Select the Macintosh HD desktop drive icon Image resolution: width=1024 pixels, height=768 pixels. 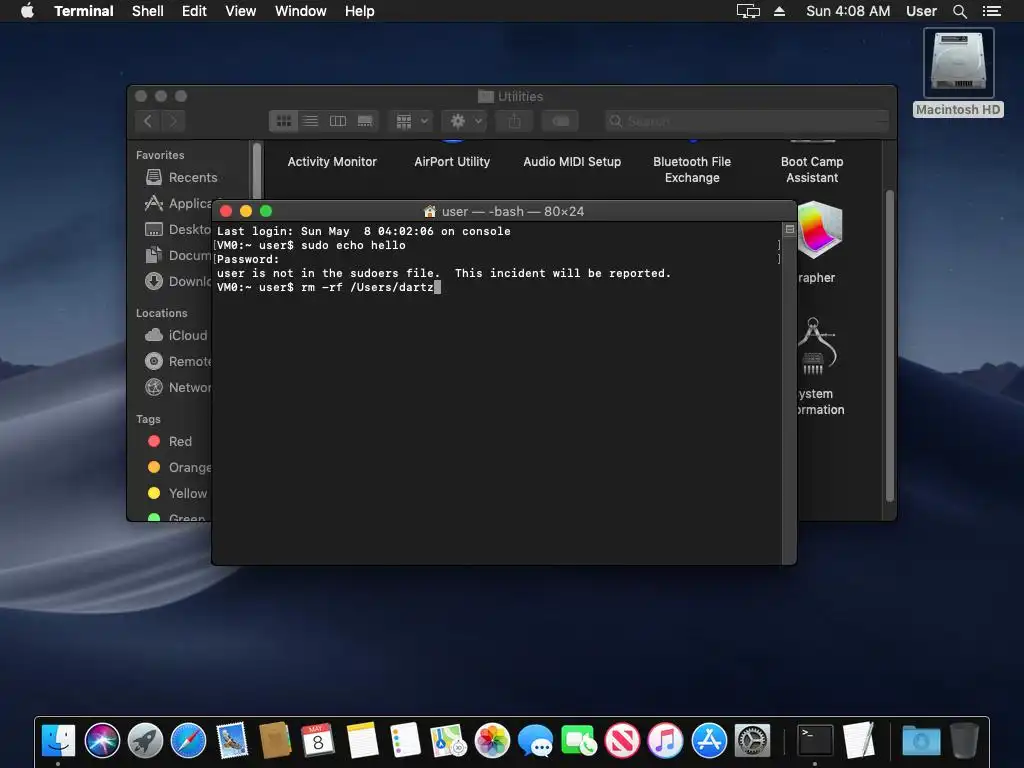click(958, 63)
